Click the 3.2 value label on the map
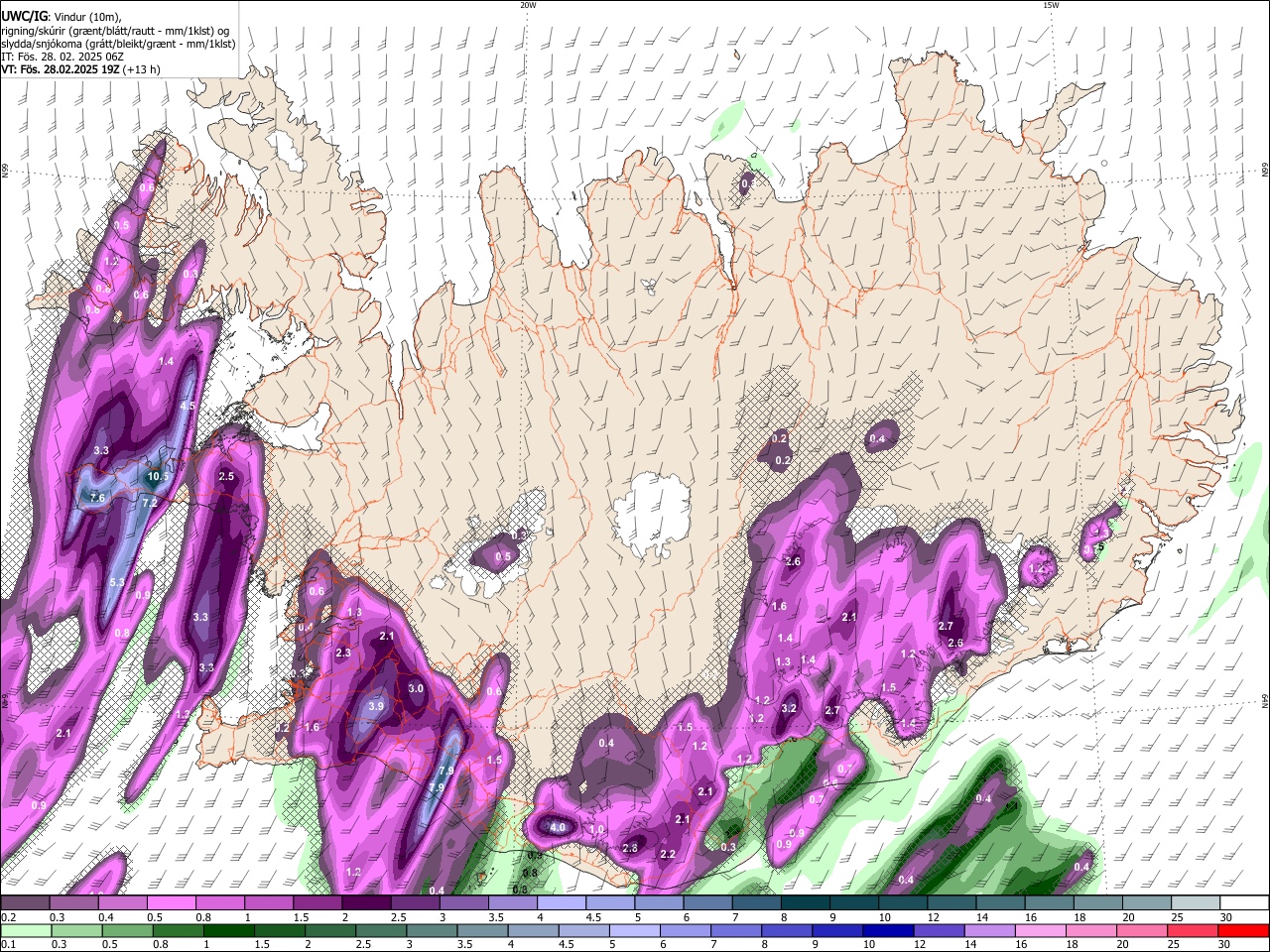 [790, 709]
